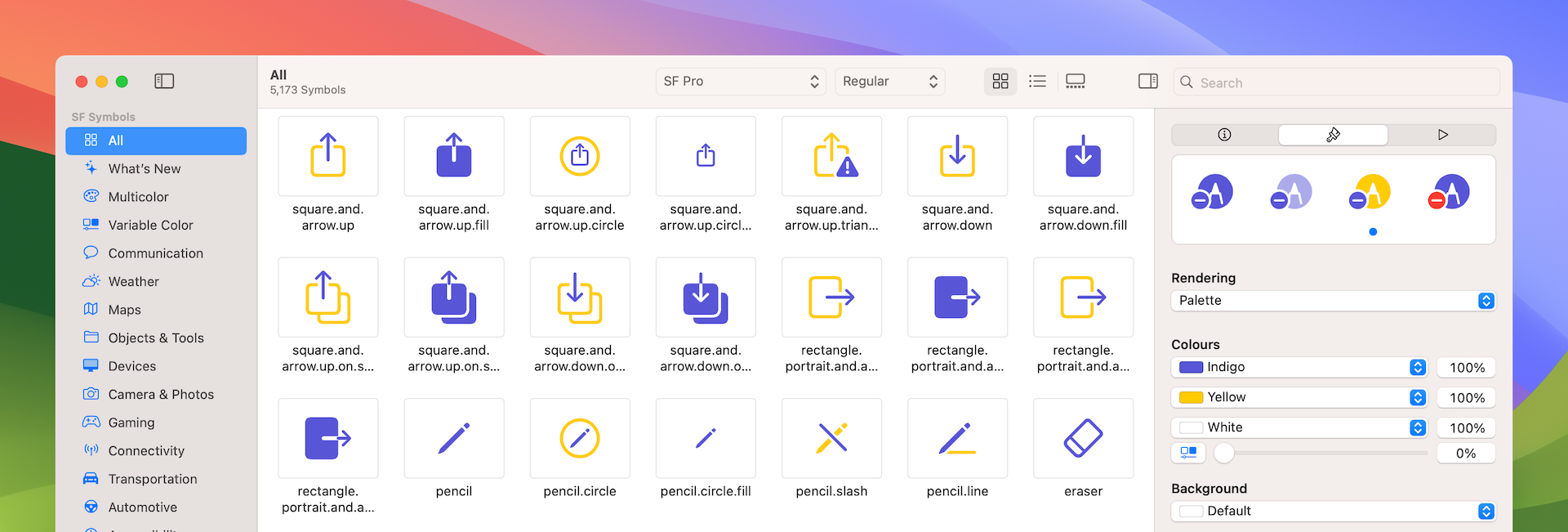Select the pencil.circle symbol
This screenshot has width=1568, height=532.
(580, 438)
